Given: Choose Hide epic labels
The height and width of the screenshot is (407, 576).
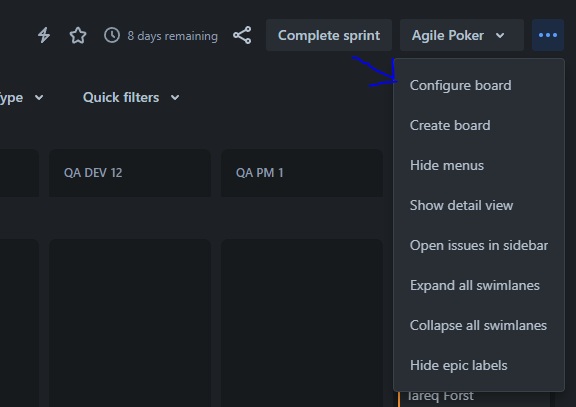Looking at the screenshot, I should click(479, 365).
